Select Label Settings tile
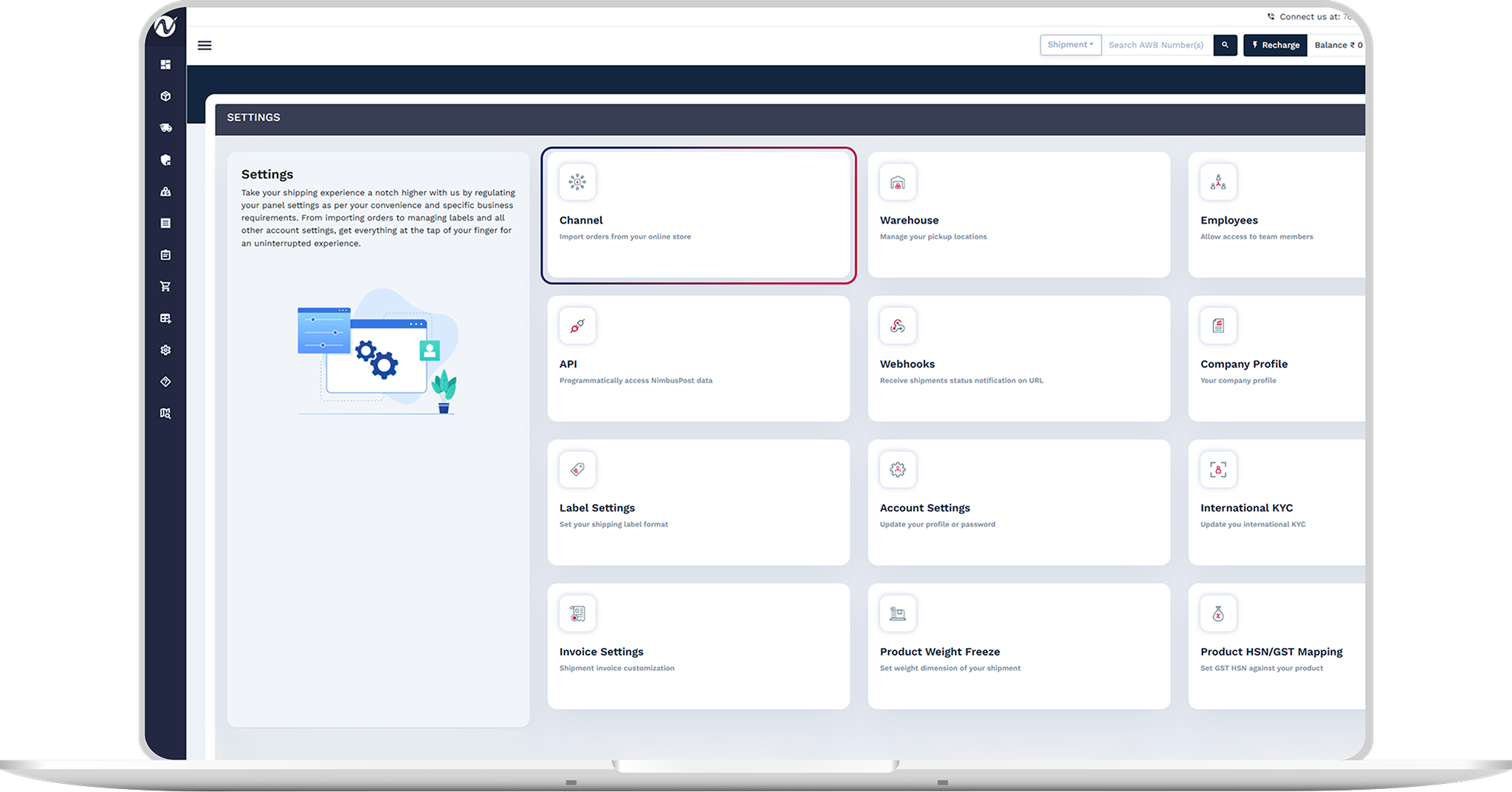The width and height of the screenshot is (1512, 792). point(698,503)
